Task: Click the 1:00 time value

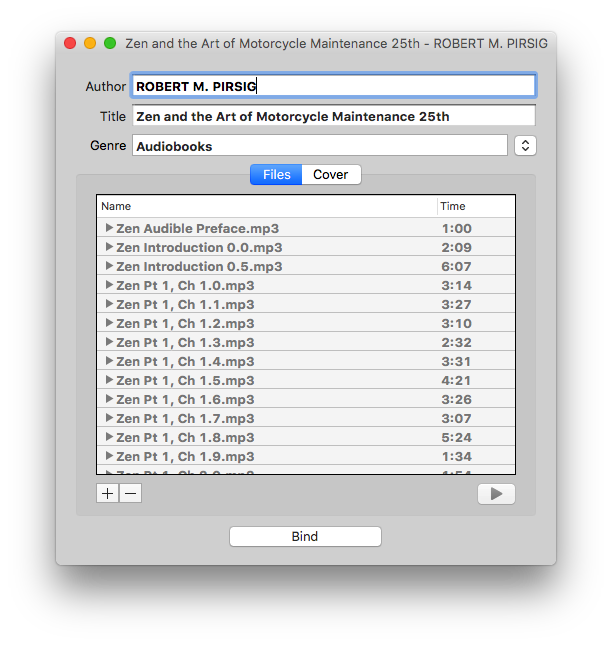Action: pos(457,228)
